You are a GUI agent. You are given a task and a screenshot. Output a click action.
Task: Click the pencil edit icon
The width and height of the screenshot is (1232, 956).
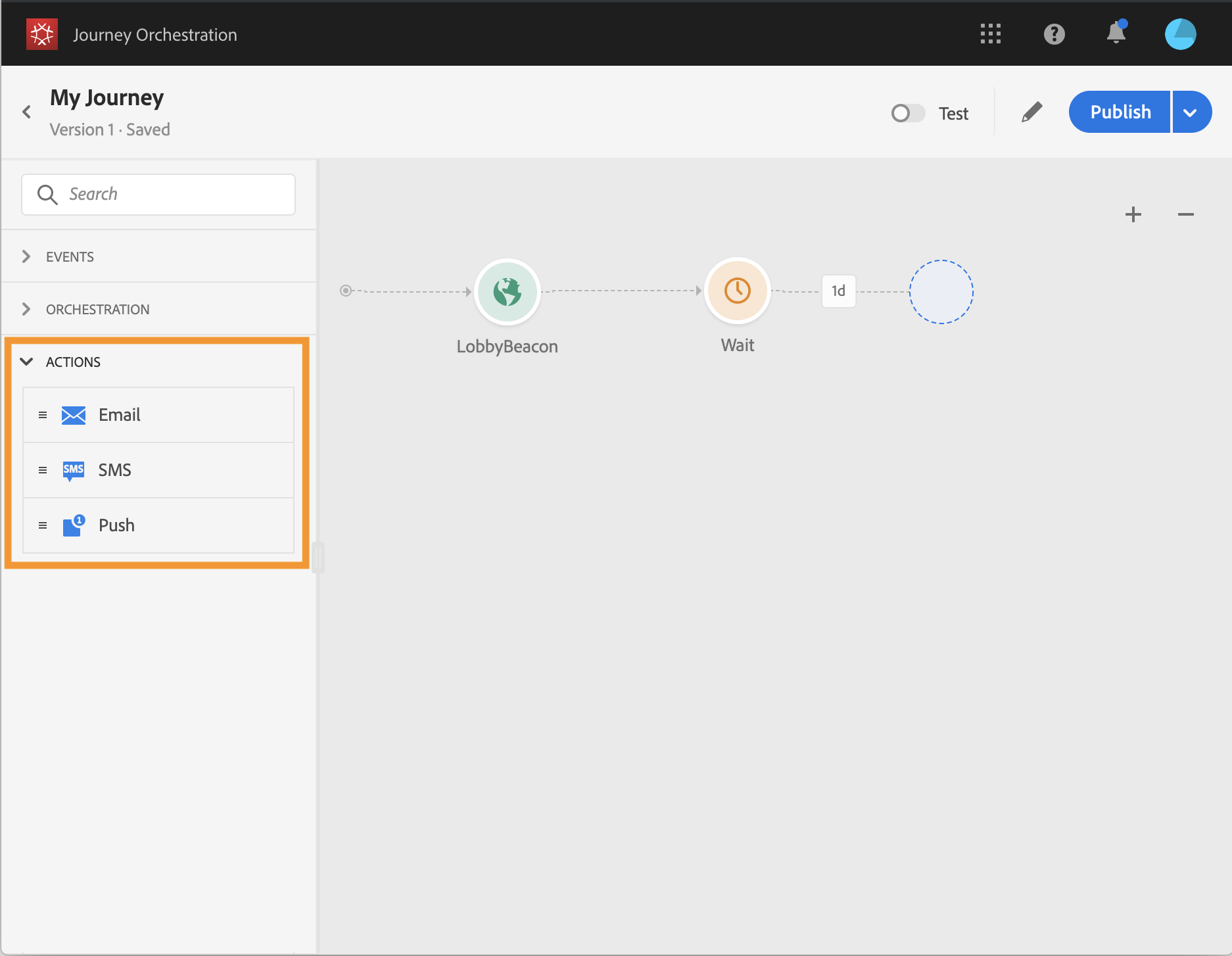click(x=1031, y=112)
